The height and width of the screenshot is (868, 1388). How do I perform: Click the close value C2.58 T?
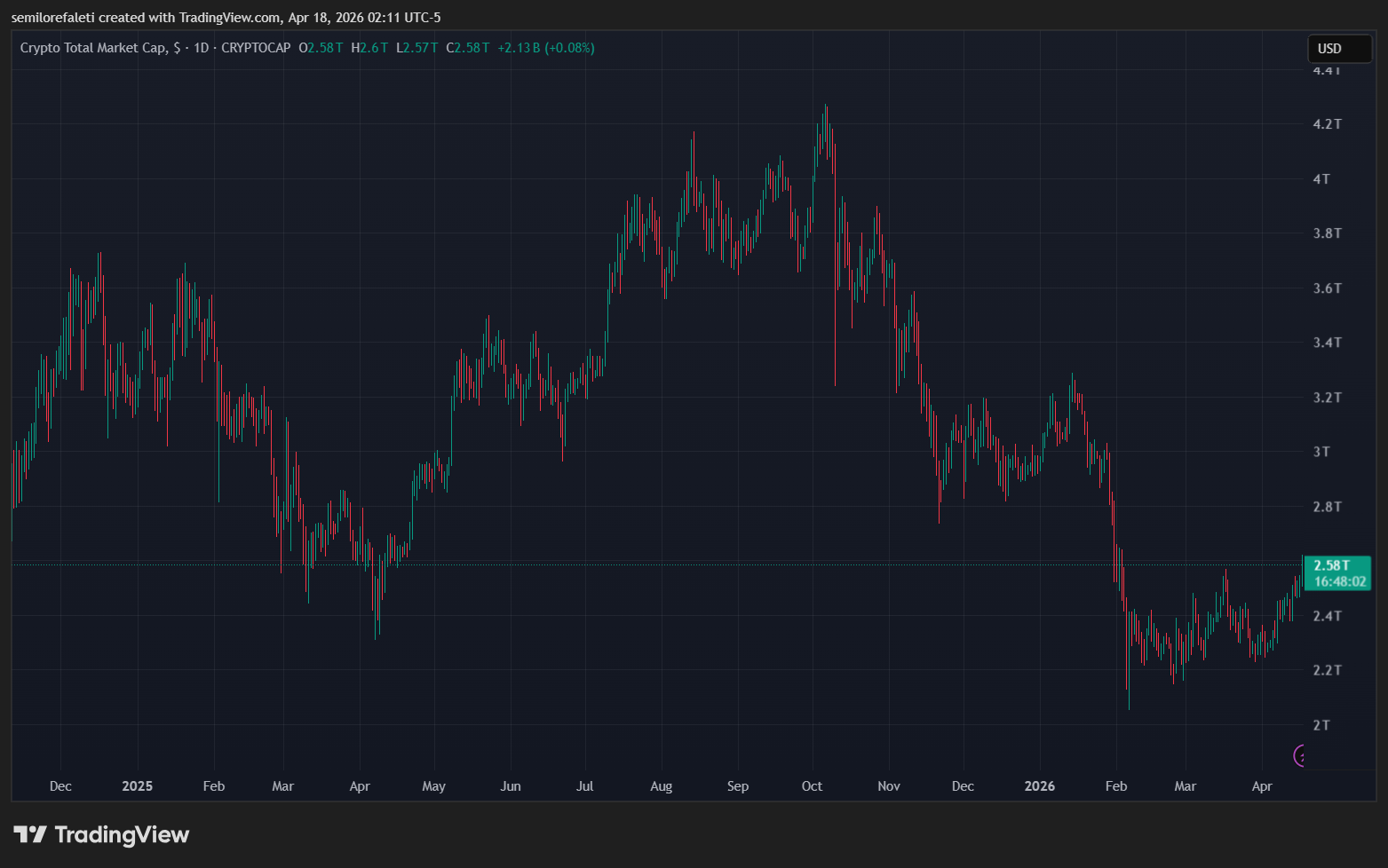click(467, 48)
